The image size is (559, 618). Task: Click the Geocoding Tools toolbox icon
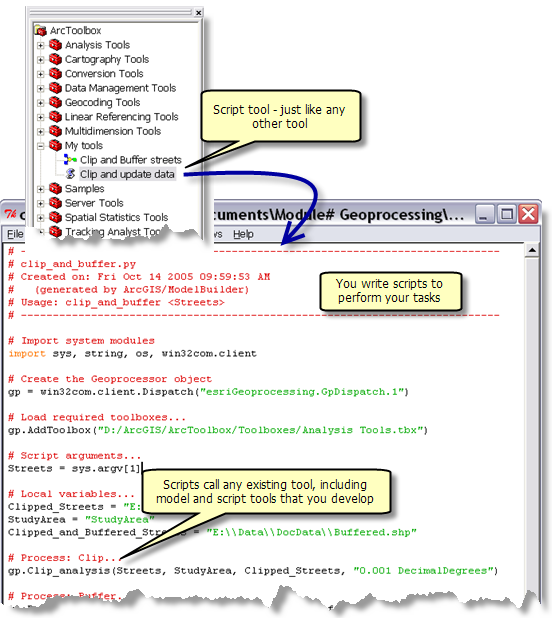click(56, 102)
